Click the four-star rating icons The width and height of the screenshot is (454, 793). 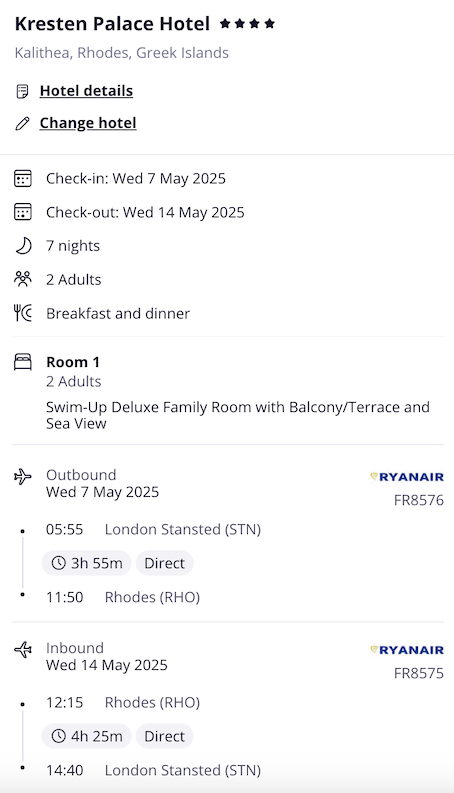point(247,23)
